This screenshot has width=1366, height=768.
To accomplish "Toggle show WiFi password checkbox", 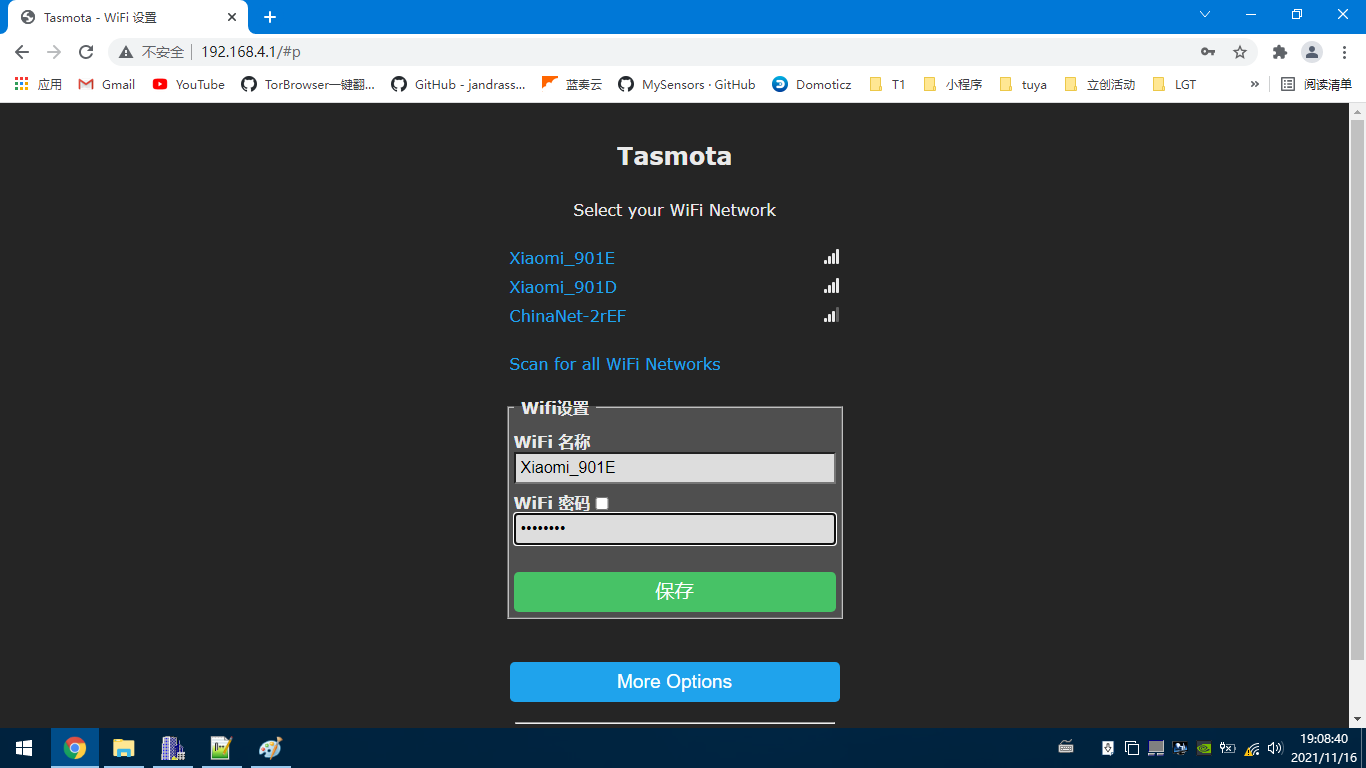I will click(x=602, y=503).
